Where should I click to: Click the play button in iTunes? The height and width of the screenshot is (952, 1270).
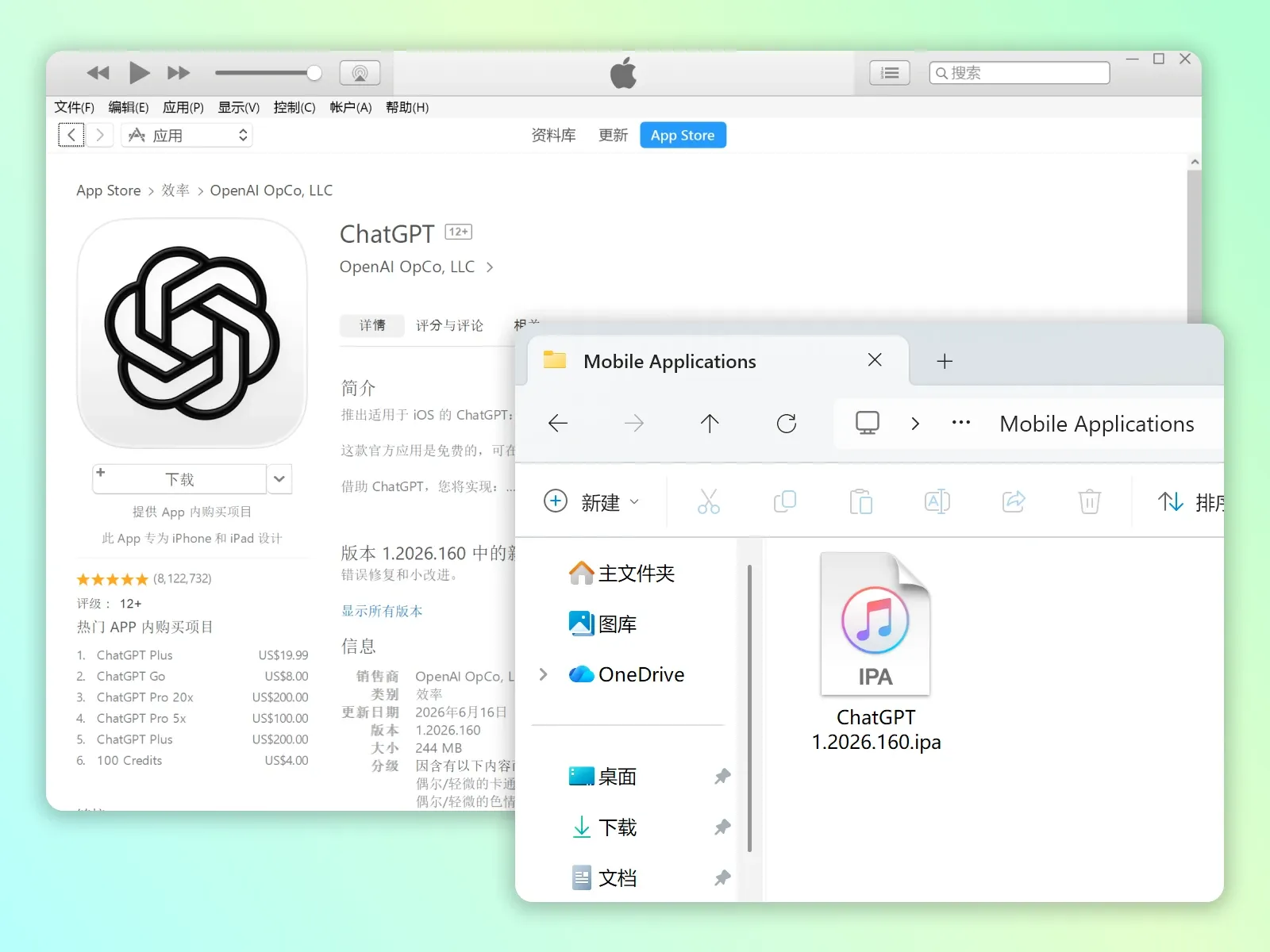[139, 73]
